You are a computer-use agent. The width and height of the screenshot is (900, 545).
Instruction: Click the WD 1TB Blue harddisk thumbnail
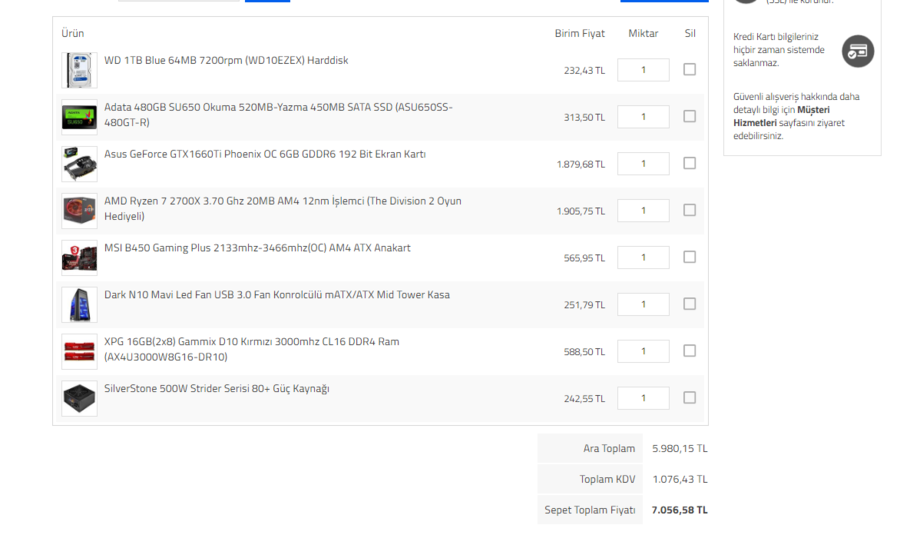79,70
